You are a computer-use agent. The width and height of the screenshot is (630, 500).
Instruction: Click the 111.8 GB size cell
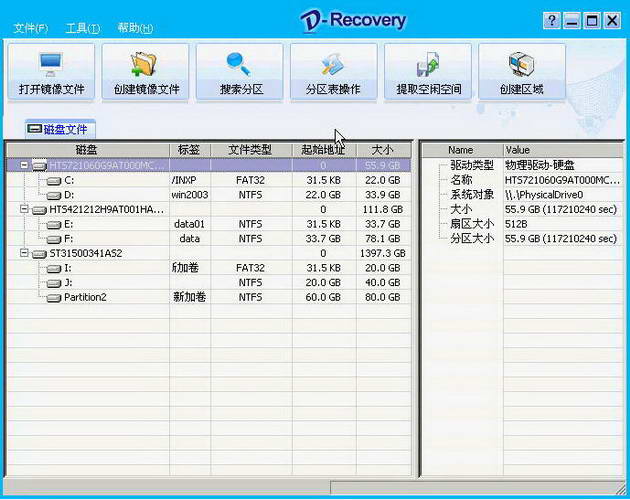[382, 209]
